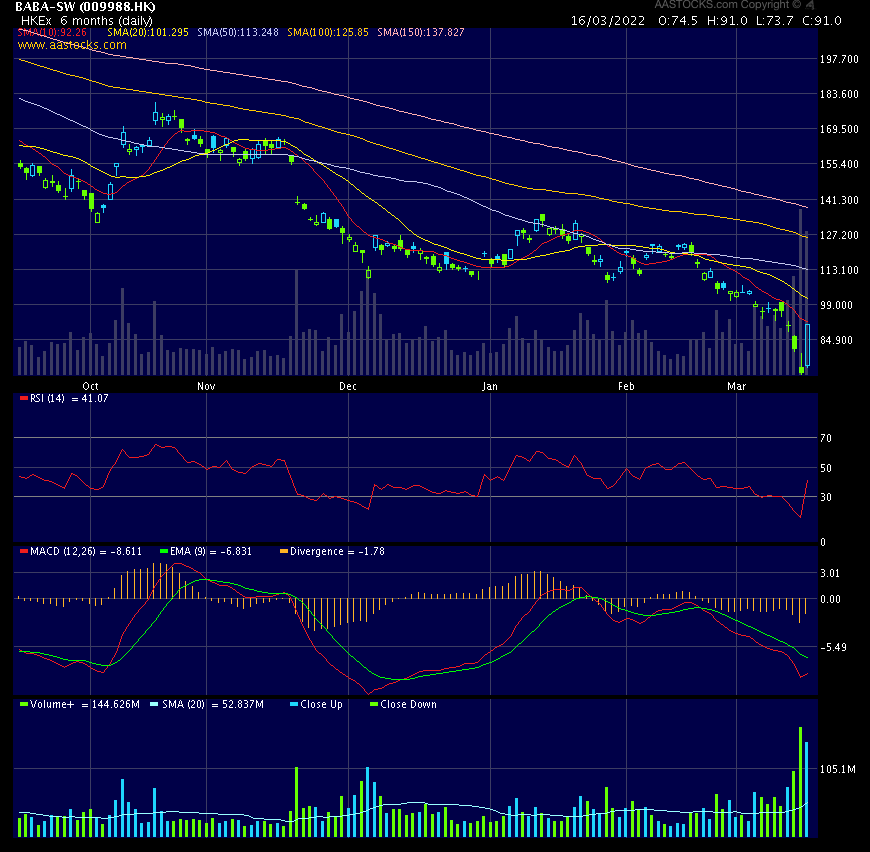Select the RSI (14) indicator legend icon
This screenshot has height=852, width=870.
[25, 398]
